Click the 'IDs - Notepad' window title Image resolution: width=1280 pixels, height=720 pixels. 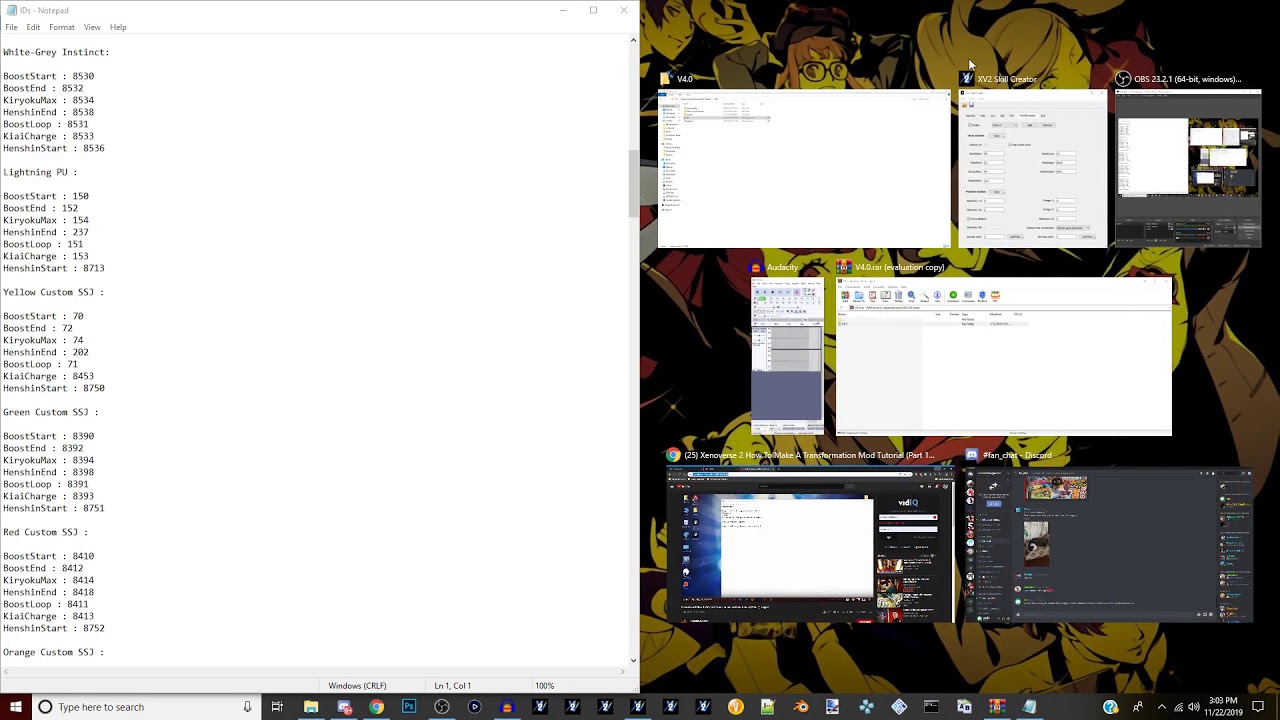pos(44,10)
